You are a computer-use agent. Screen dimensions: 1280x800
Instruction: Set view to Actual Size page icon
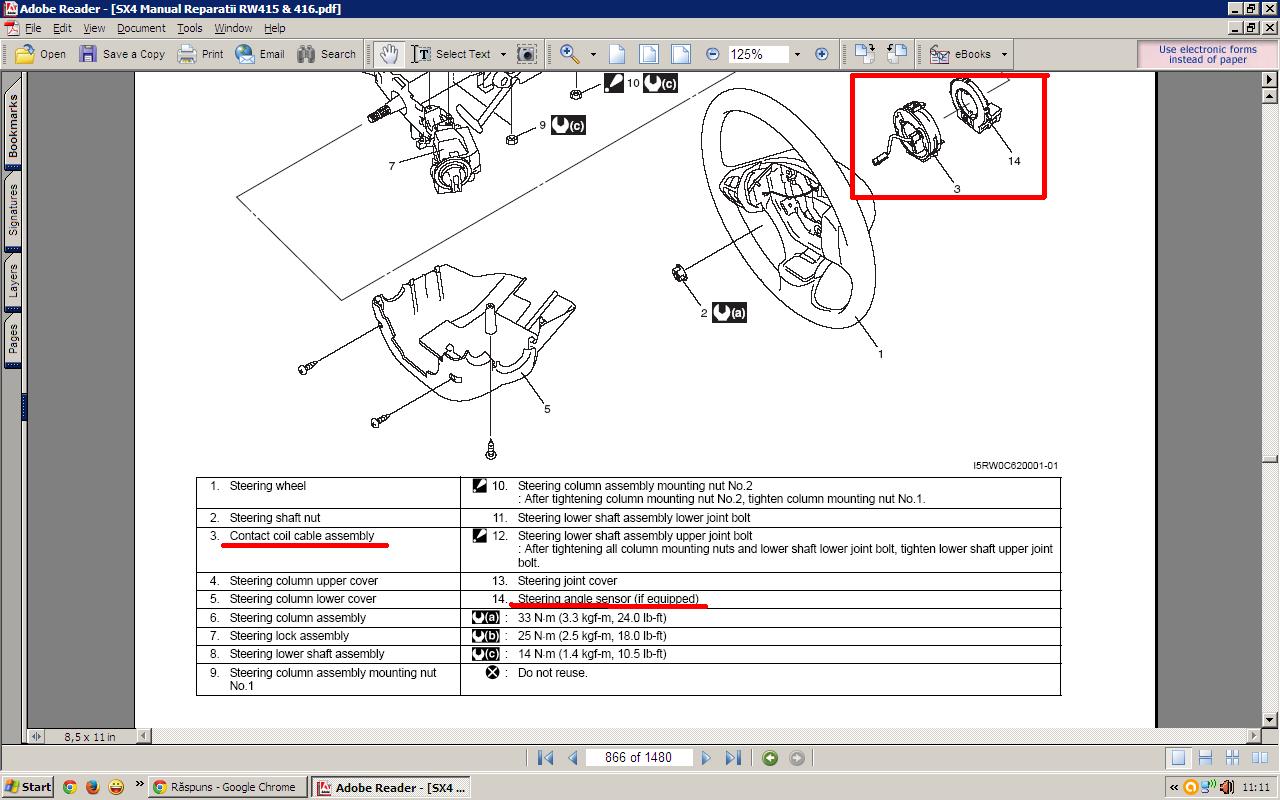coord(617,54)
